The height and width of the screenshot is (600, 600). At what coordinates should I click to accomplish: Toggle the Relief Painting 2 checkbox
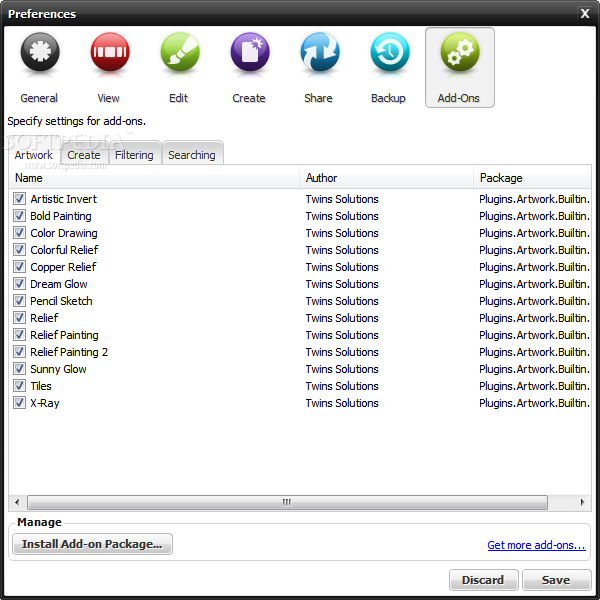pyautogui.click(x=20, y=352)
